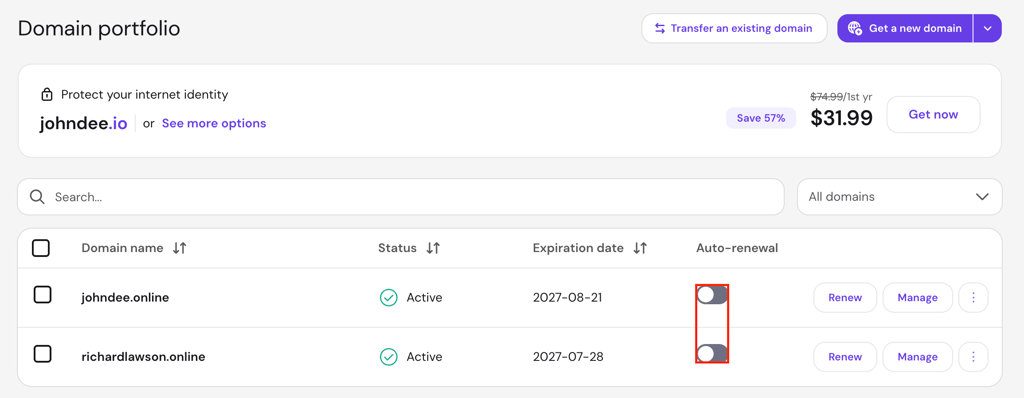This screenshot has width=1024, height=398.
Task: Click the johndee.io suggested domain text
Action: coord(84,123)
